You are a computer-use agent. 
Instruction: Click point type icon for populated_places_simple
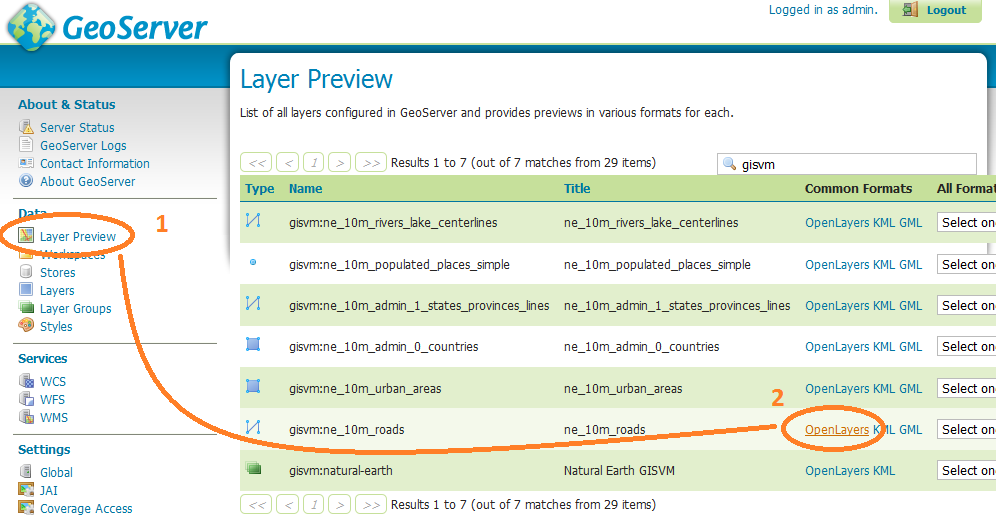click(253, 262)
